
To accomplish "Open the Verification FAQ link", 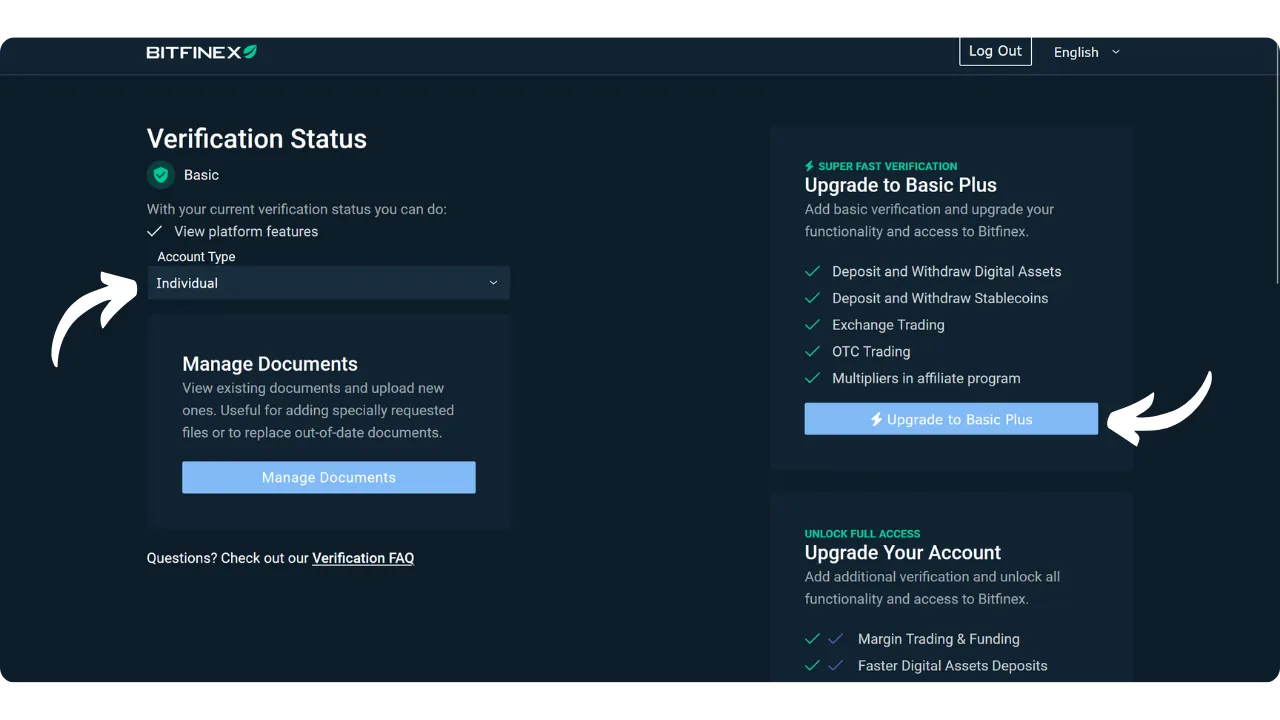I will tap(363, 558).
